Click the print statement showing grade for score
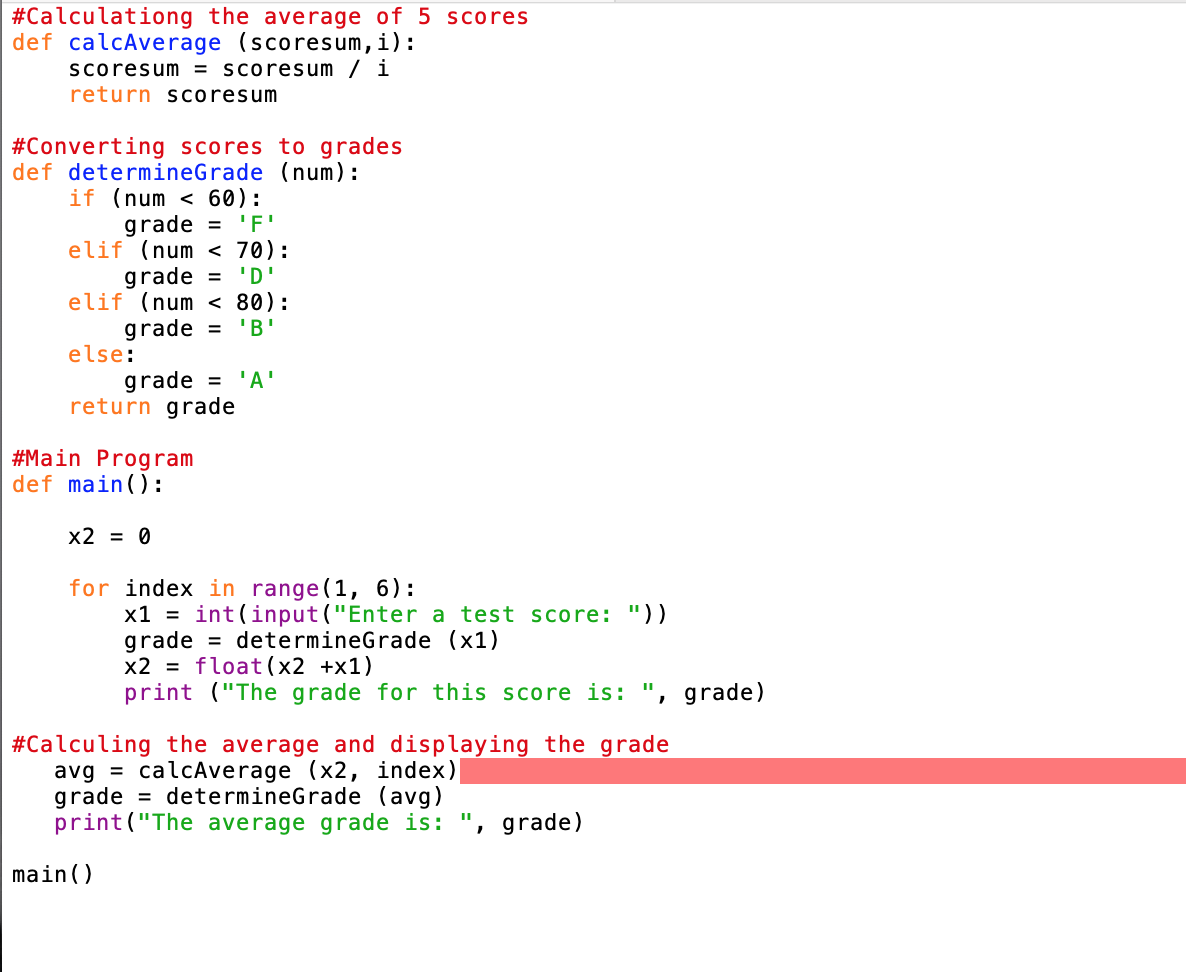Viewport: 1186px width, 972px height. click(x=440, y=692)
